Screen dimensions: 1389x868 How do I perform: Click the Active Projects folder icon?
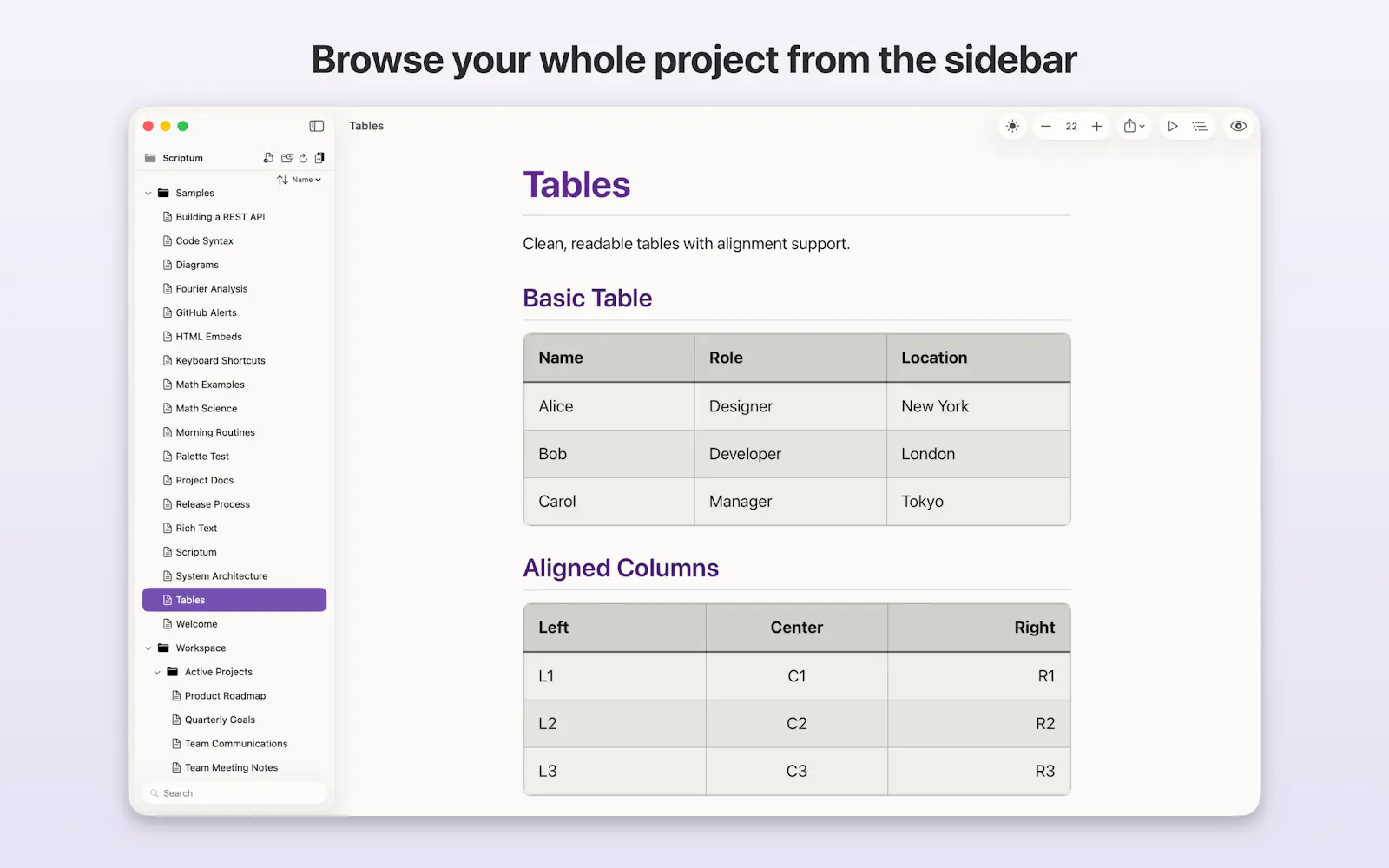[x=172, y=672]
